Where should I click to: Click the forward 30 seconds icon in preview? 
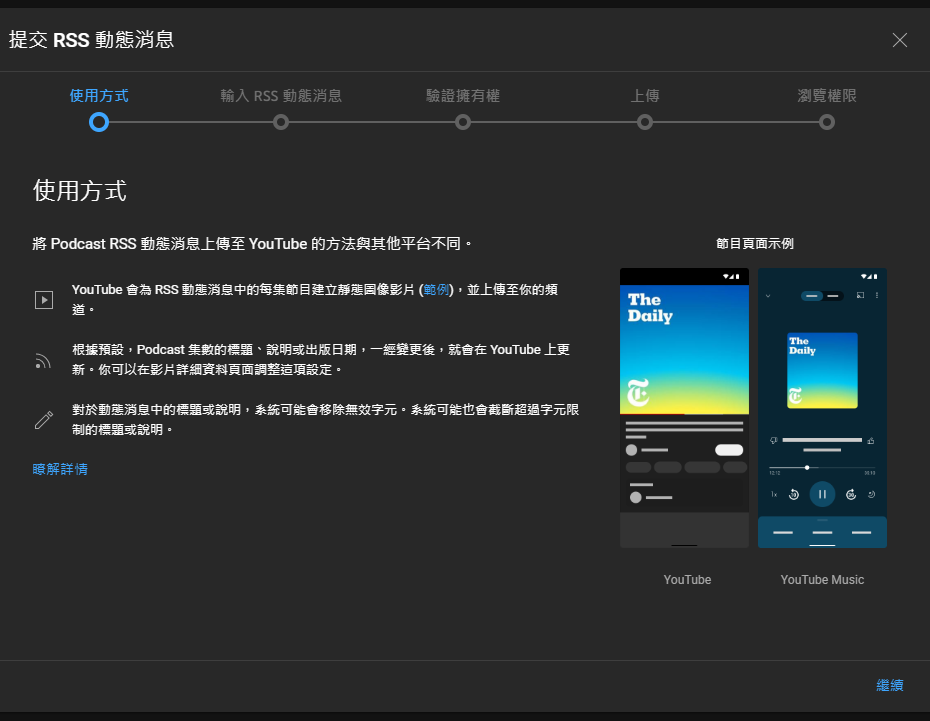[x=851, y=495]
